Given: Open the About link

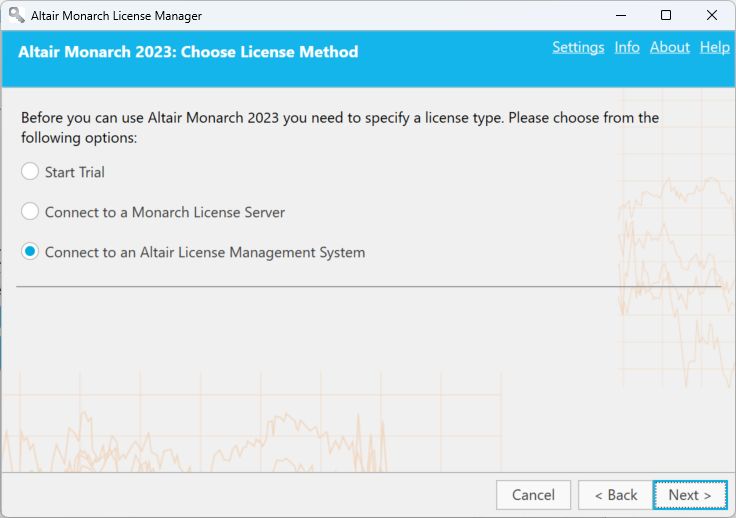Looking at the screenshot, I should (670, 47).
